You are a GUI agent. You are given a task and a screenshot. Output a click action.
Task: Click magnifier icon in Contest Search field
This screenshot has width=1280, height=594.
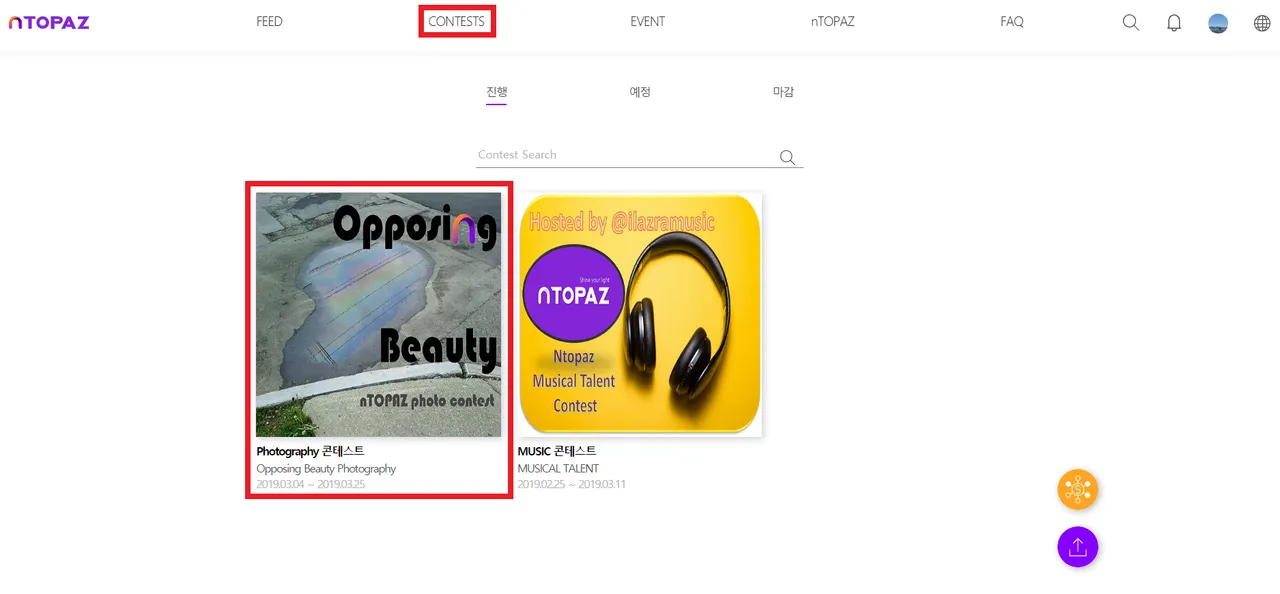[787, 157]
